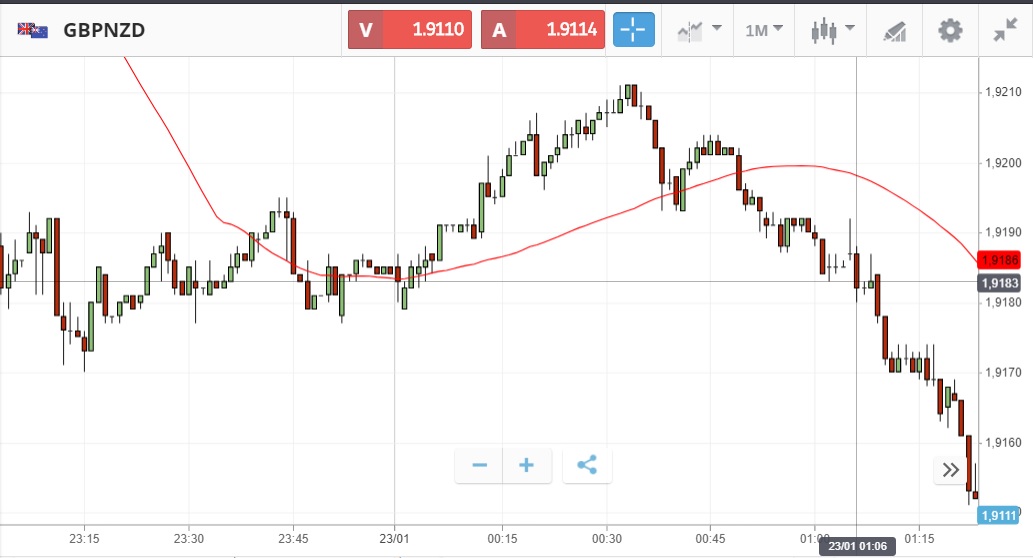
Task: Click the crosshair cursor tool button
Action: (634, 30)
